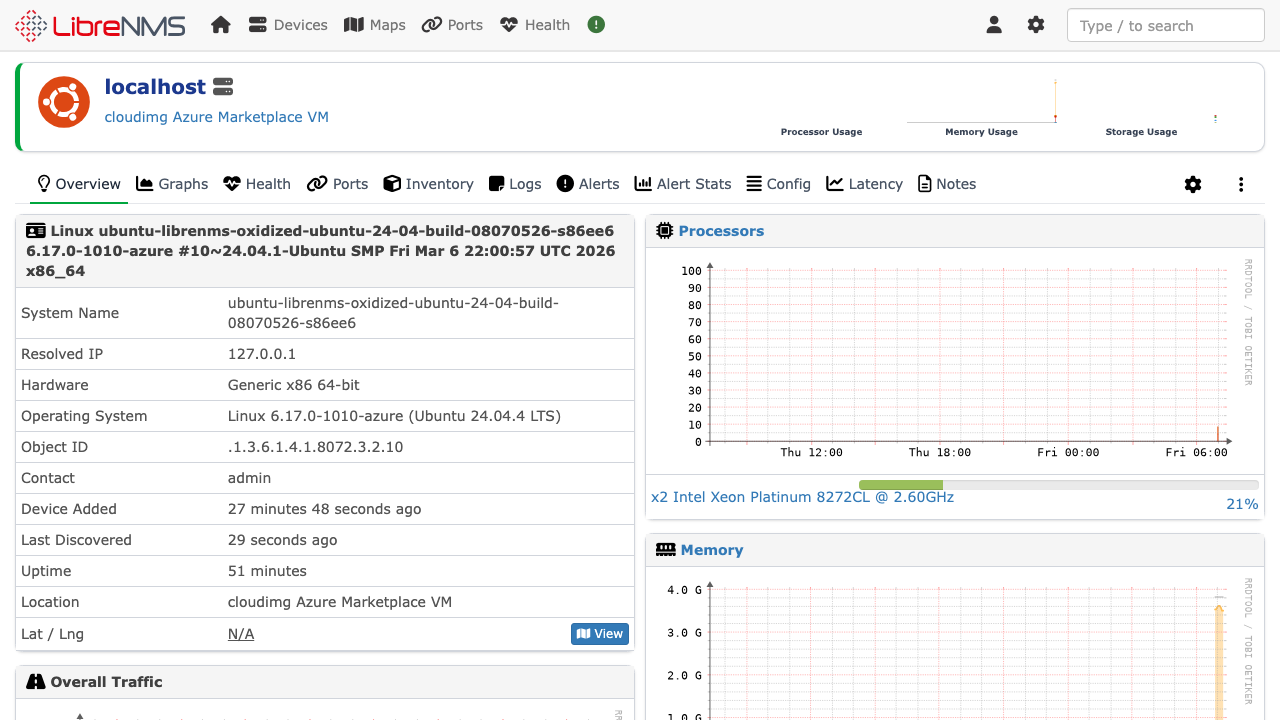The height and width of the screenshot is (720, 1280).
Task: Click the Contact value admin
Action: [x=250, y=478]
